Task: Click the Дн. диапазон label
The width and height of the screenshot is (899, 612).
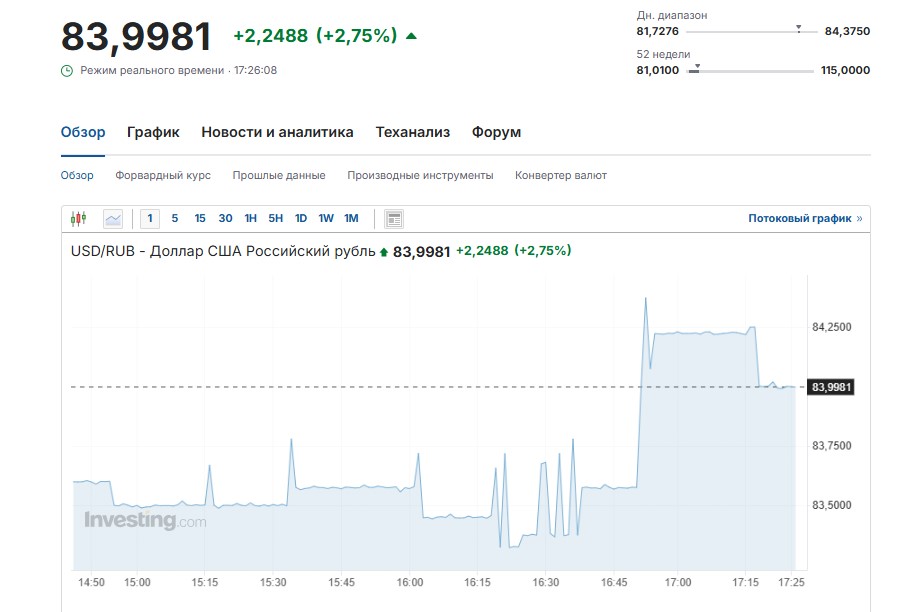Action: (x=672, y=15)
